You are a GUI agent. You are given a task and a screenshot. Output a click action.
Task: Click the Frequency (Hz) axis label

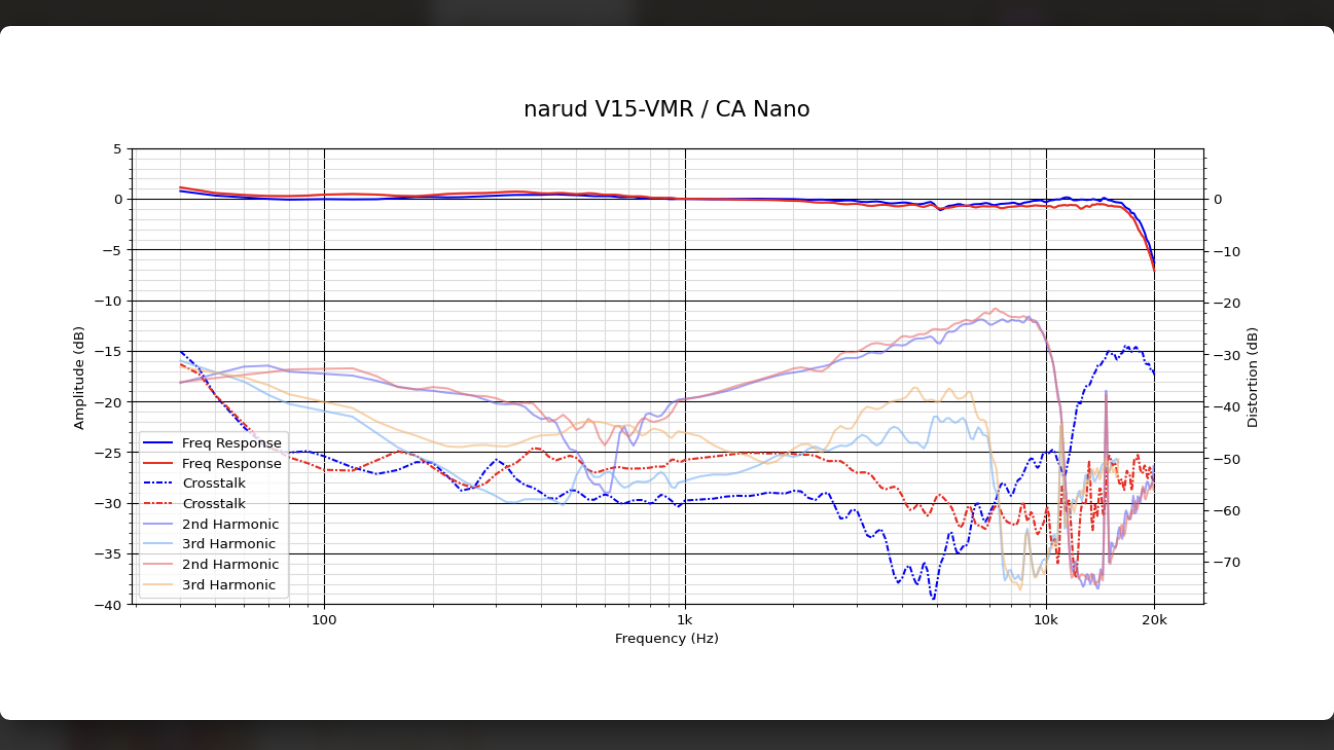point(666,638)
